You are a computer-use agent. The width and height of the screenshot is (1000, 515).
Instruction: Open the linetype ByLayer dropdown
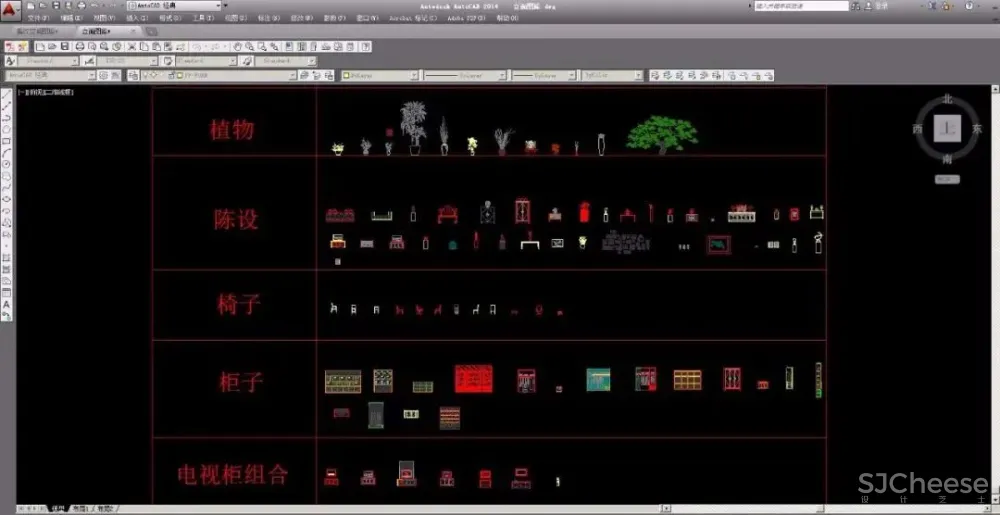(x=501, y=75)
